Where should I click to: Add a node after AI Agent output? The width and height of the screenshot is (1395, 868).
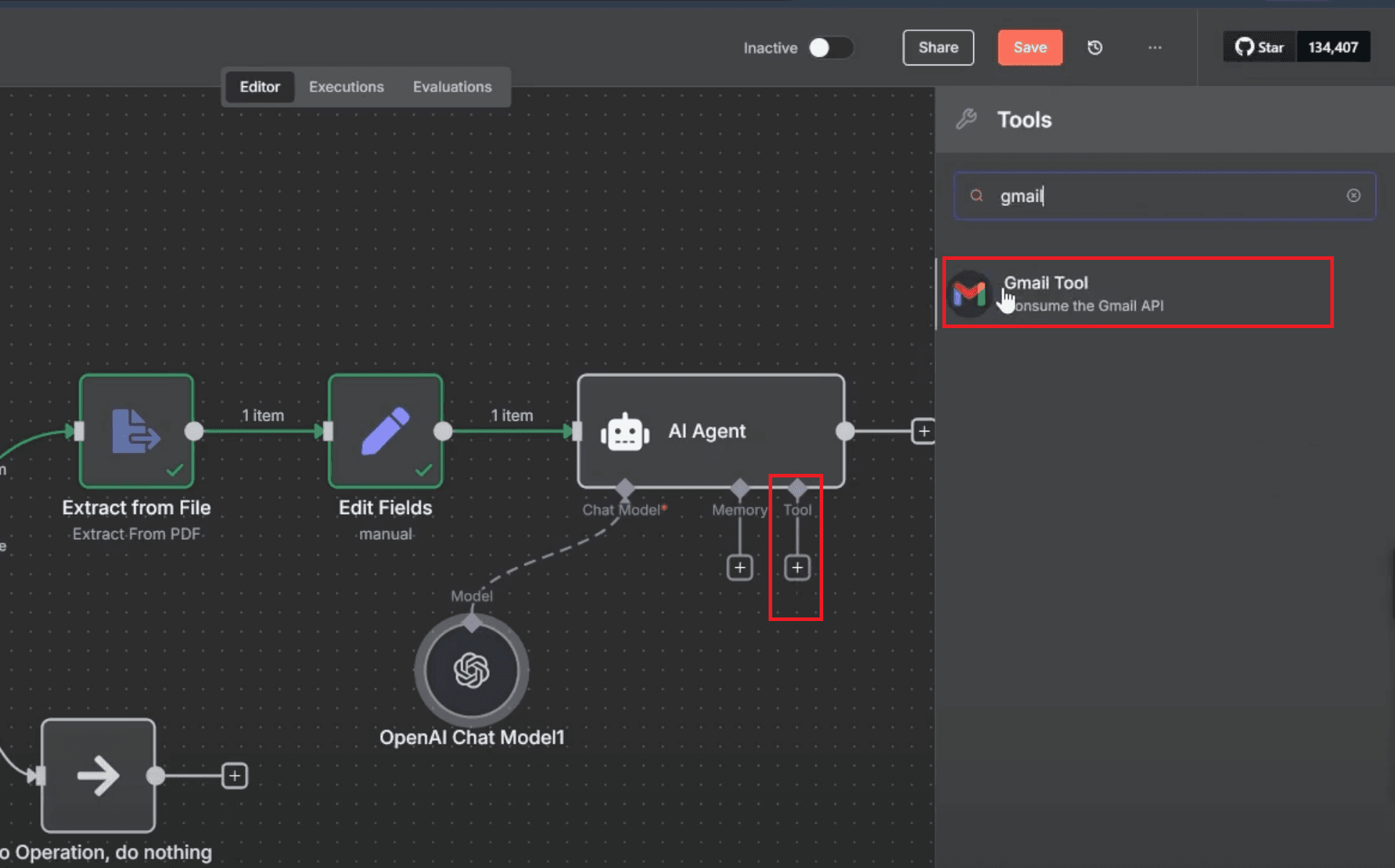(x=924, y=431)
